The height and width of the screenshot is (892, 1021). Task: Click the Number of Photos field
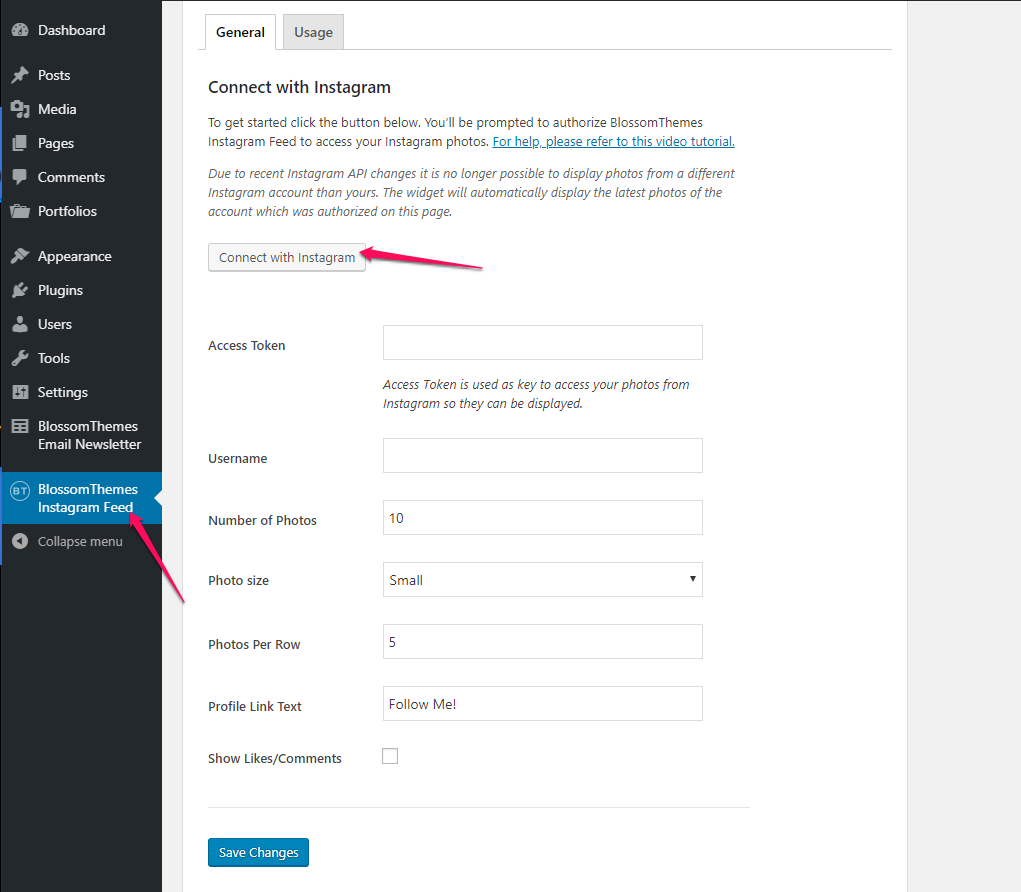[x=542, y=518]
